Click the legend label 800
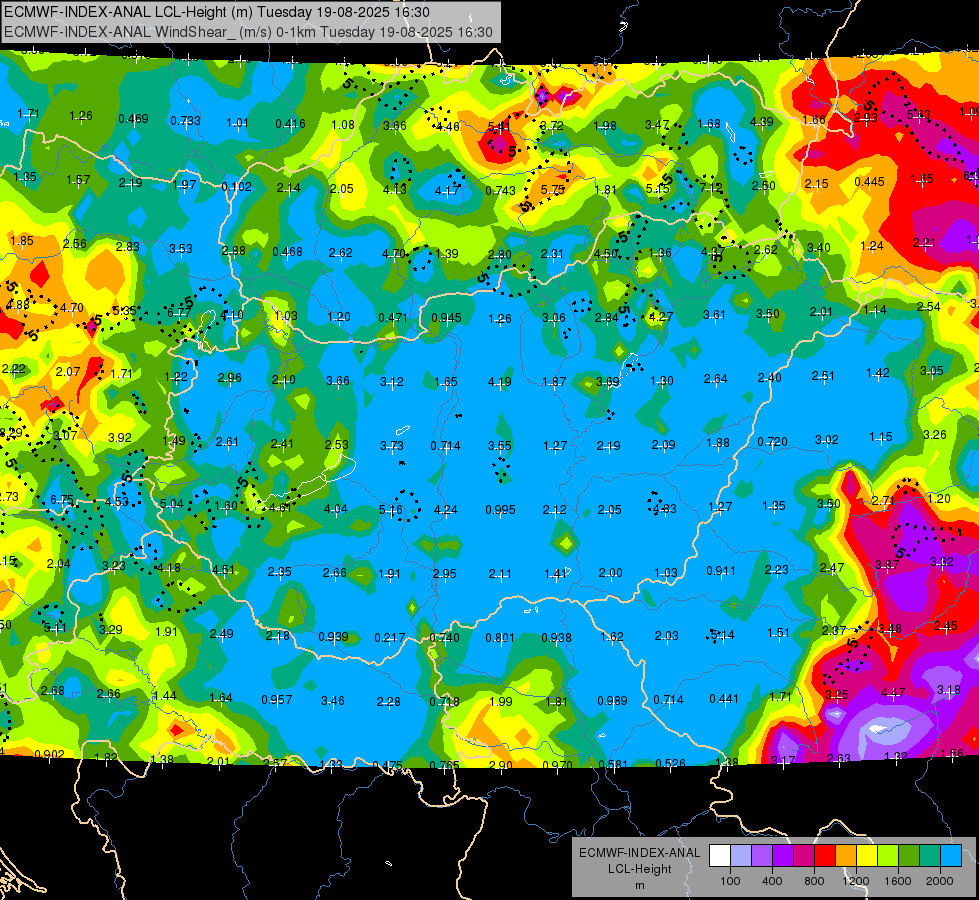Image resolution: width=979 pixels, height=900 pixels. click(814, 881)
